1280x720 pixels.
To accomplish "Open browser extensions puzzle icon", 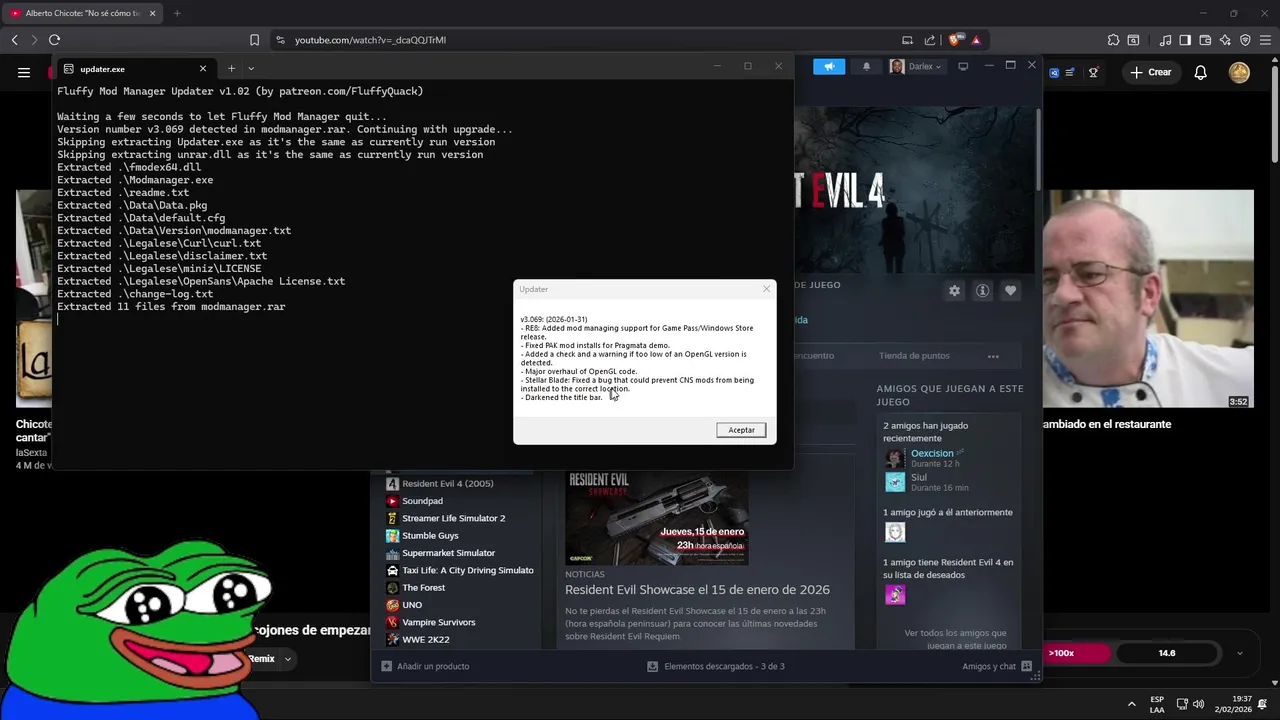I will (x=1113, y=40).
